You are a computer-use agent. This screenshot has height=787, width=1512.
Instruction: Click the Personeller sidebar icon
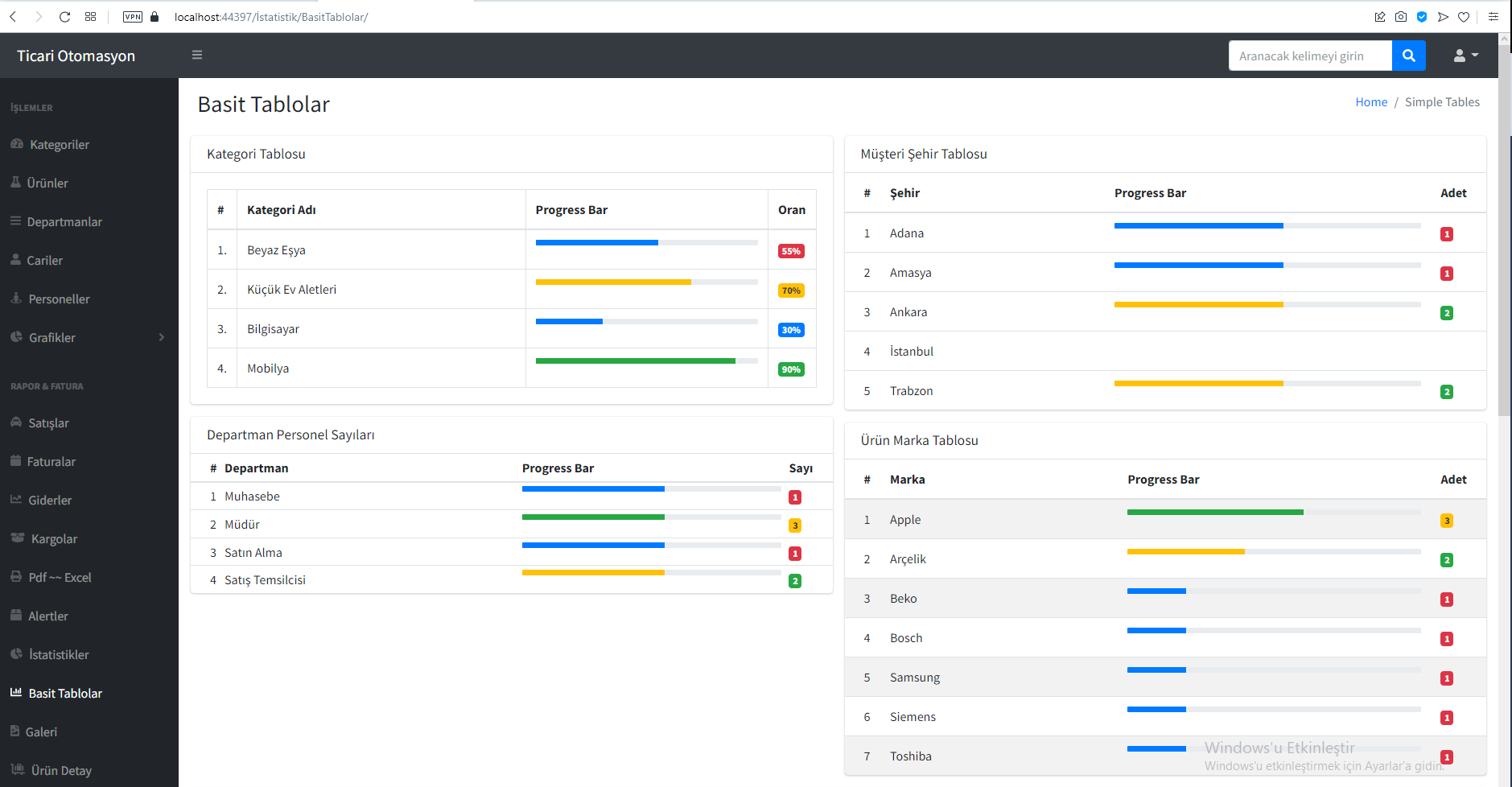click(x=16, y=299)
